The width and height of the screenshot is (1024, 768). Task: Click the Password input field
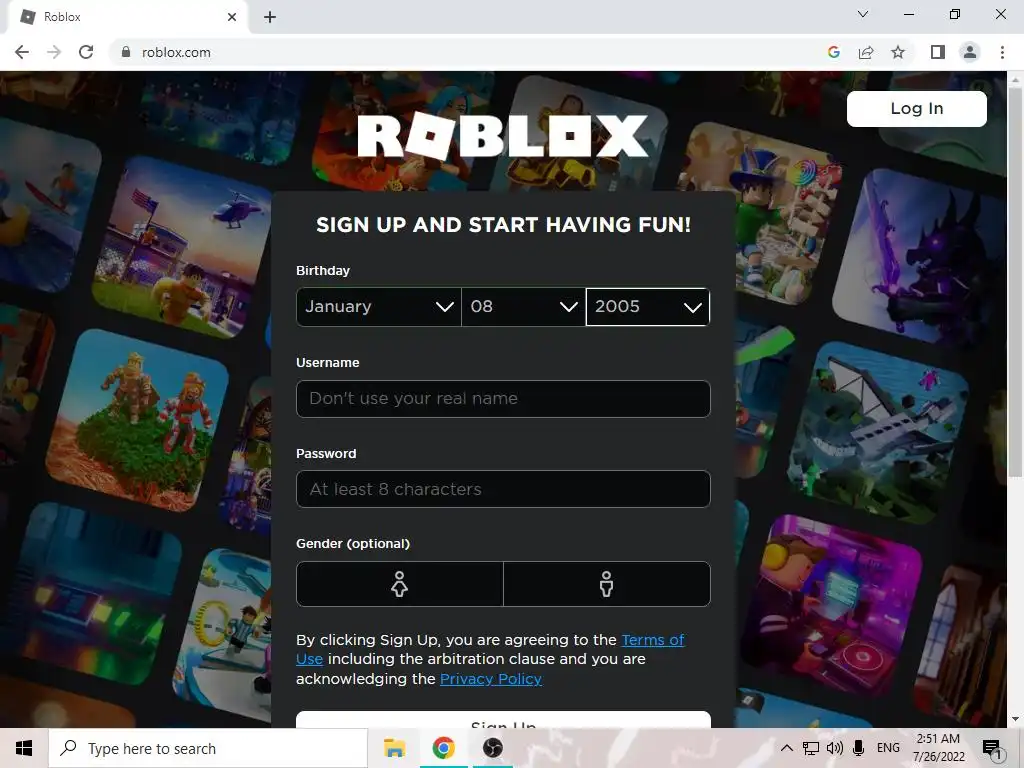[x=503, y=489]
